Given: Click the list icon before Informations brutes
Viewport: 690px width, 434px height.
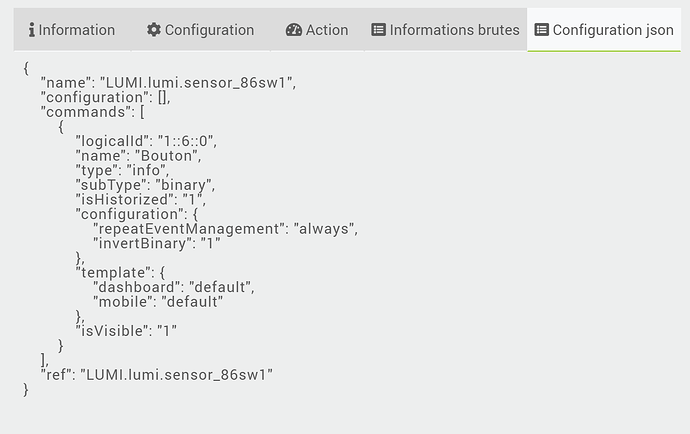Looking at the screenshot, I should coord(378,30).
